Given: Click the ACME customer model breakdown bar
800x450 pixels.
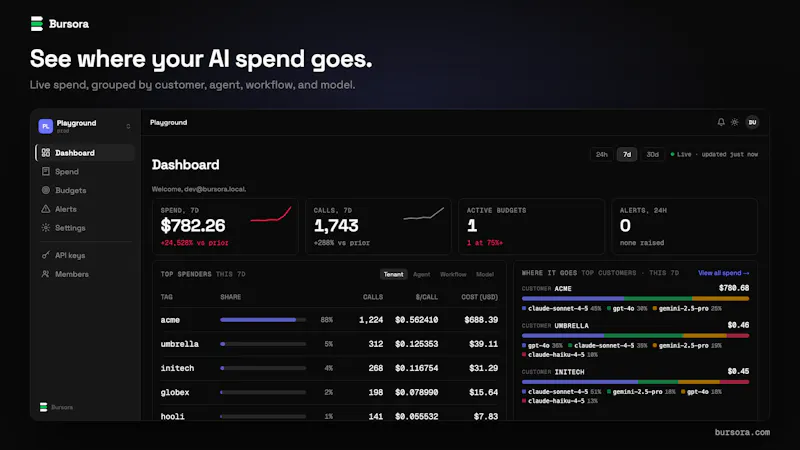Looking at the screenshot, I should [x=635, y=298].
